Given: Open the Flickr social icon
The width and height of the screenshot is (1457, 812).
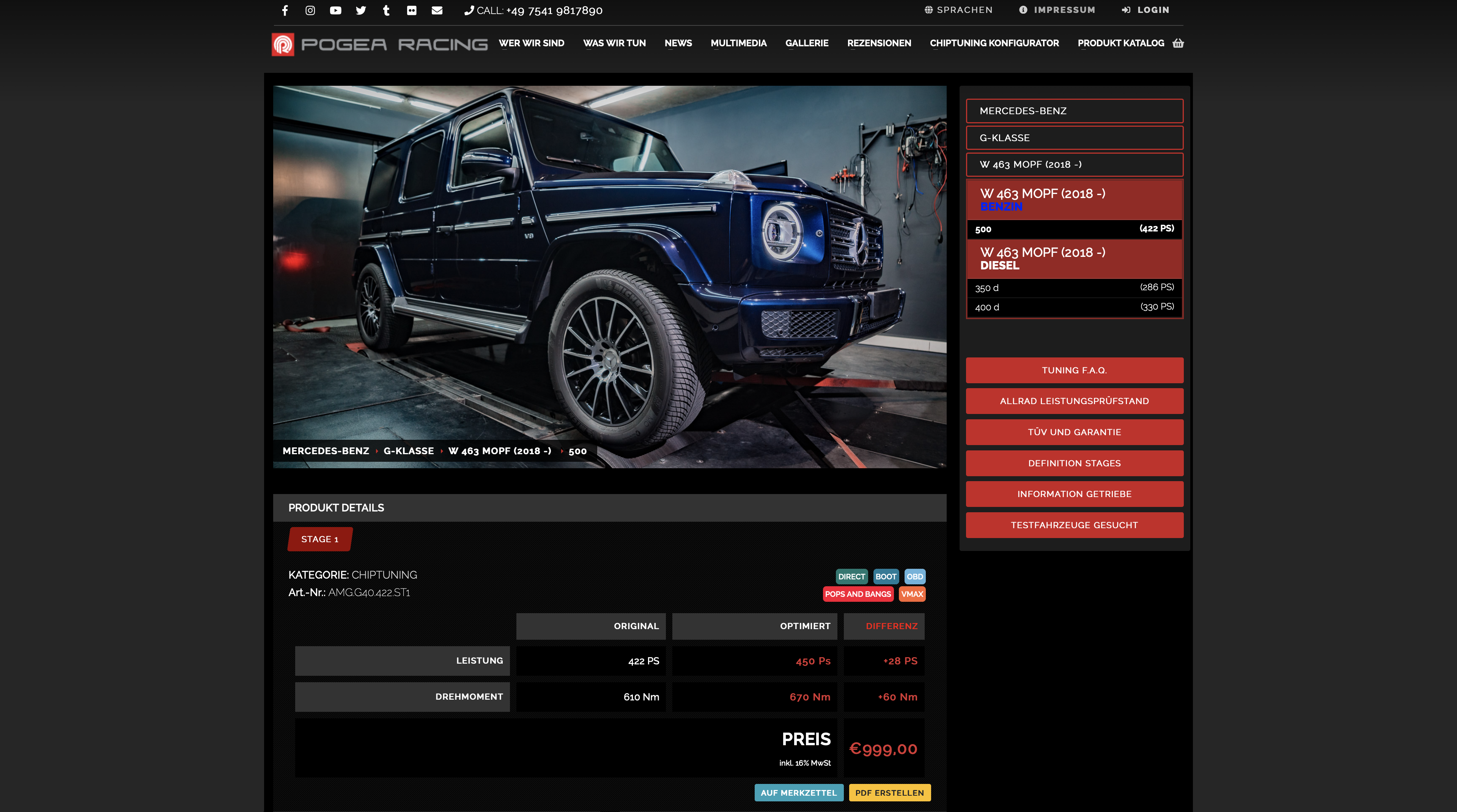Looking at the screenshot, I should pyautogui.click(x=412, y=10).
